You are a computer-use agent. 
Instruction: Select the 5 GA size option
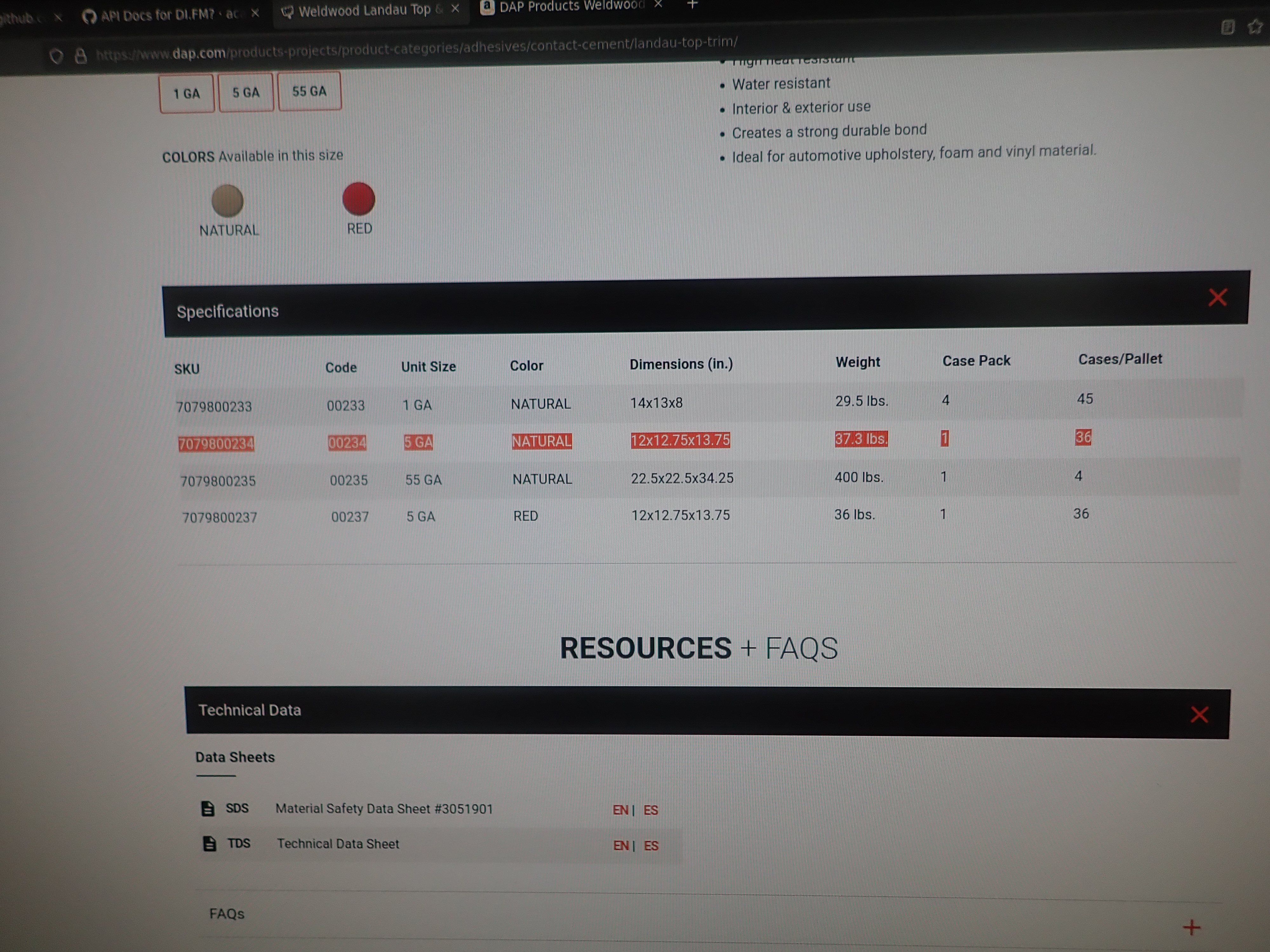(246, 92)
